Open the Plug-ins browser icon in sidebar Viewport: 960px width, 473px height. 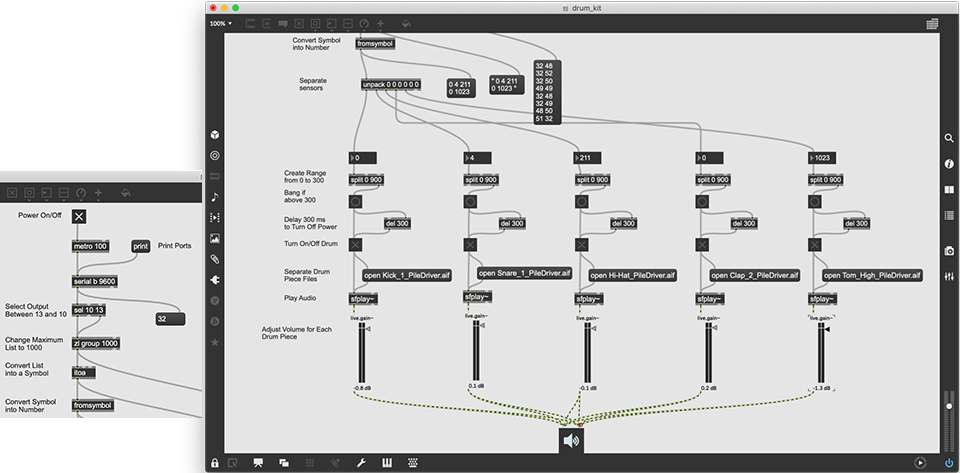tap(214, 280)
